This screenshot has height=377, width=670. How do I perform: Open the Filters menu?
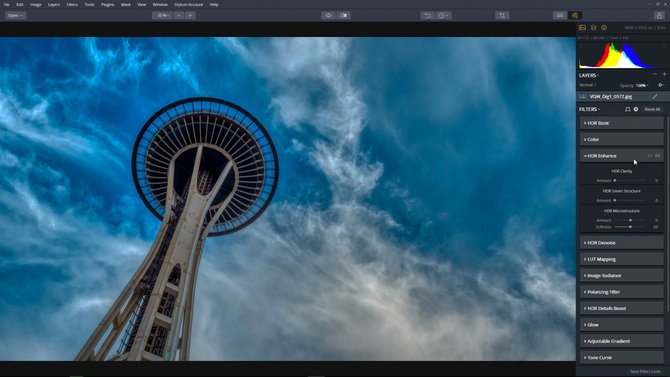72,4
